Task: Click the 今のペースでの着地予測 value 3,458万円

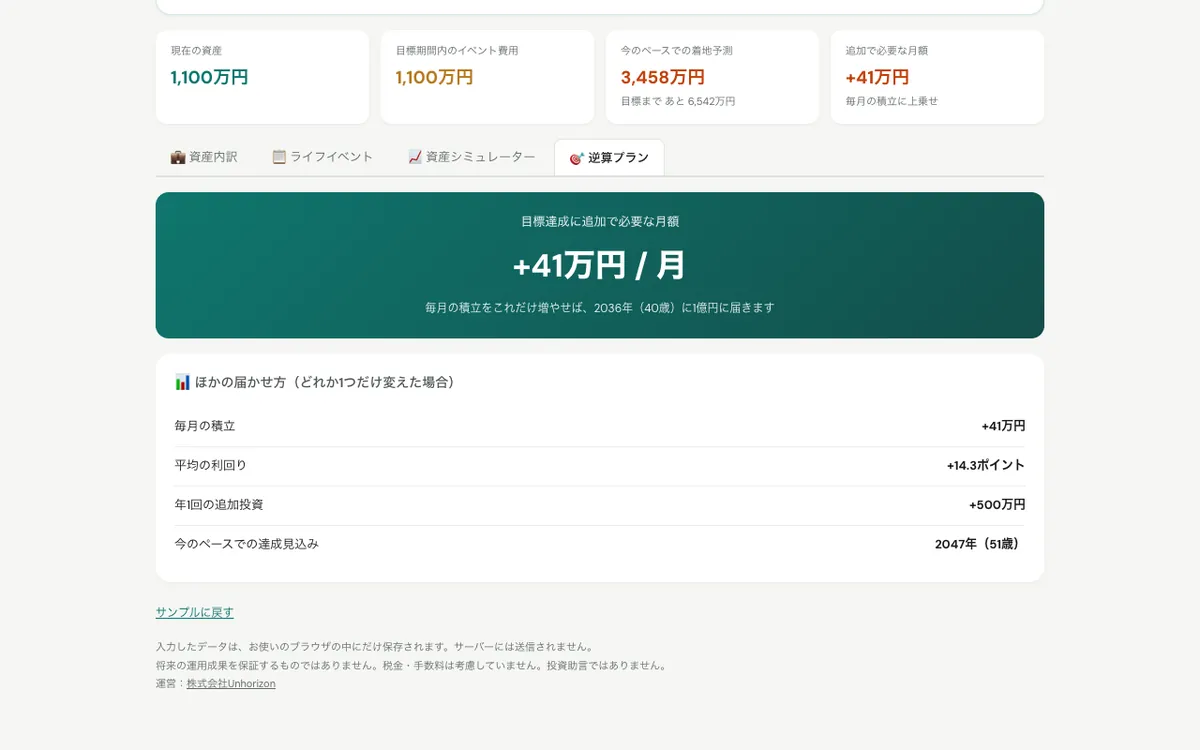Action: pos(663,77)
